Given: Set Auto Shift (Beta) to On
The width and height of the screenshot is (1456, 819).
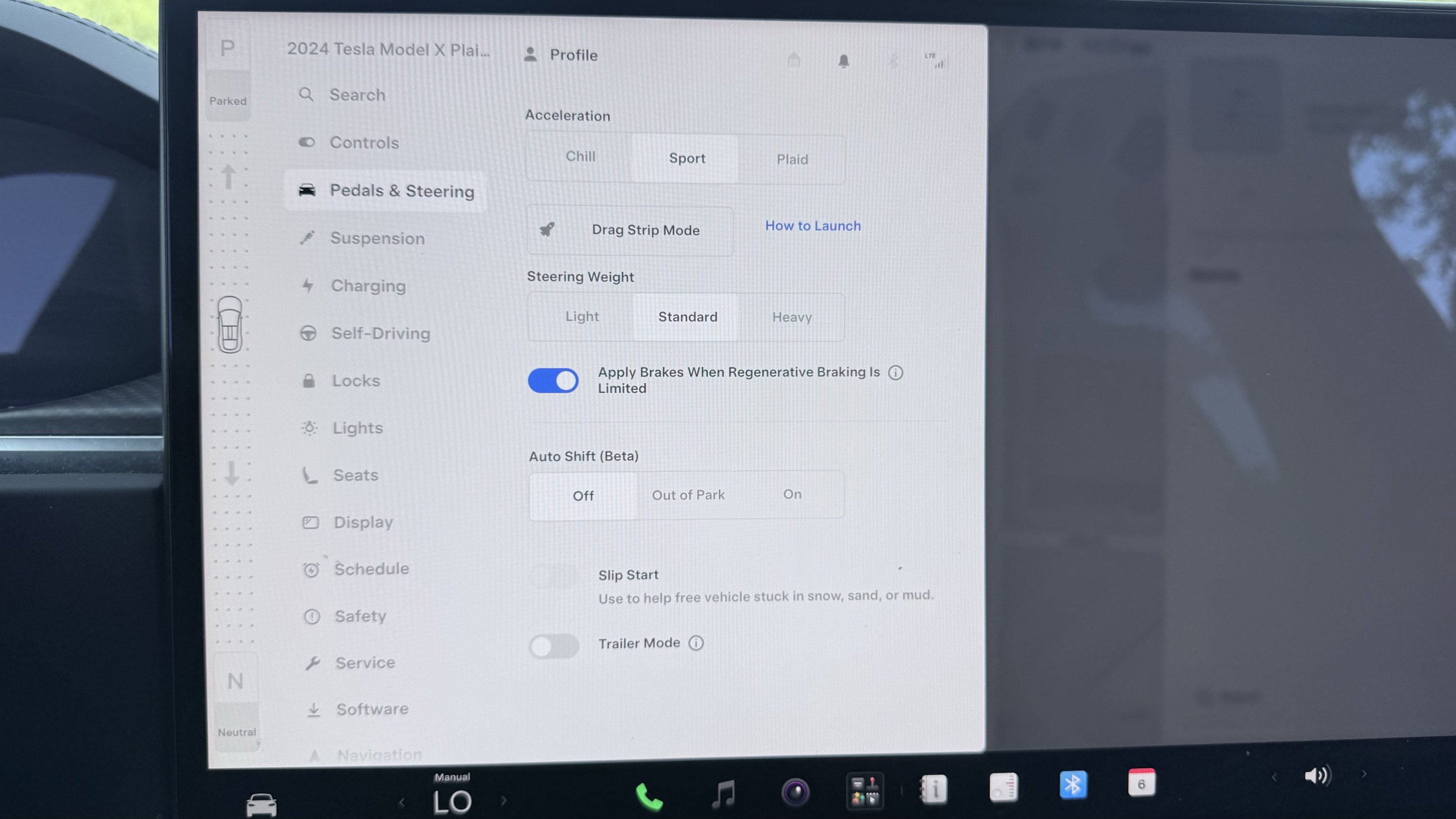Looking at the screenshot, I should 792,495.
